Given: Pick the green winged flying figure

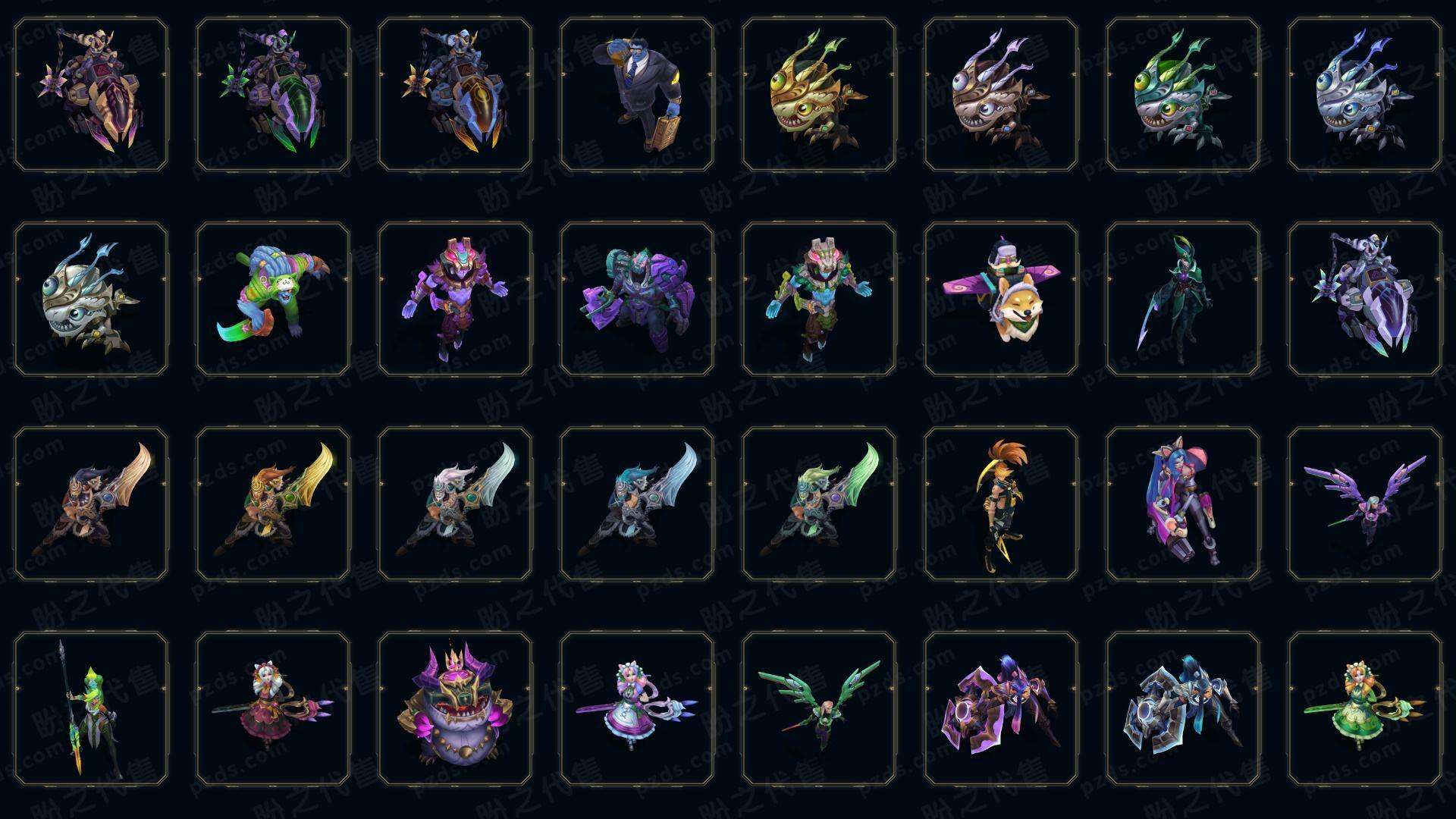Looking at the screenshot, I should click(819, 708).
